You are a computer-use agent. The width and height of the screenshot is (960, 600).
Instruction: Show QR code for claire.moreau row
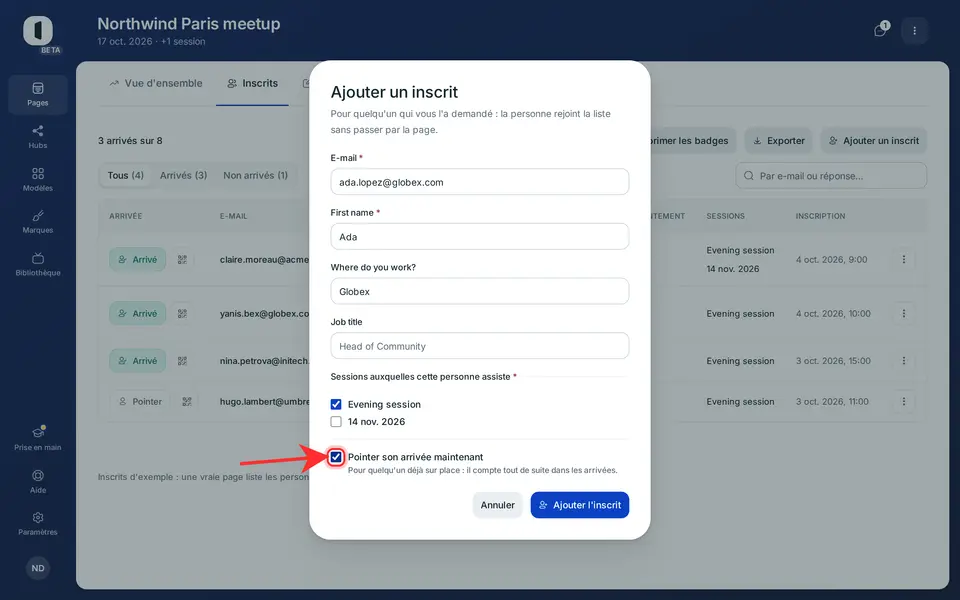182,260
